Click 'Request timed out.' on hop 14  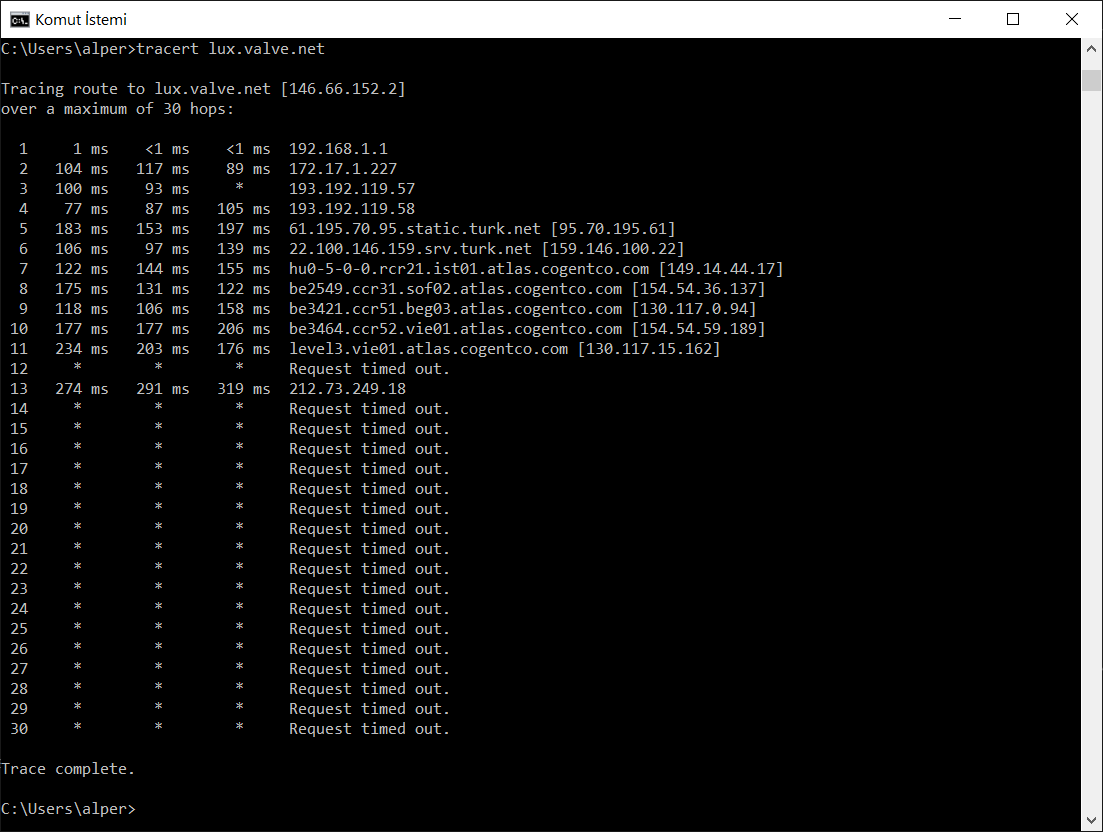click(369, 409)
